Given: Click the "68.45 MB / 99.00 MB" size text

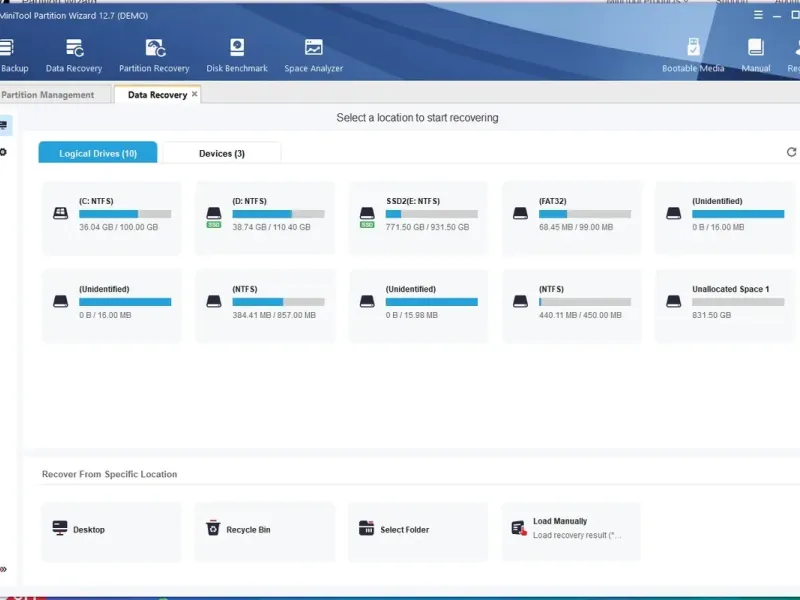Looking at the screenshot, I should [576, 227].
